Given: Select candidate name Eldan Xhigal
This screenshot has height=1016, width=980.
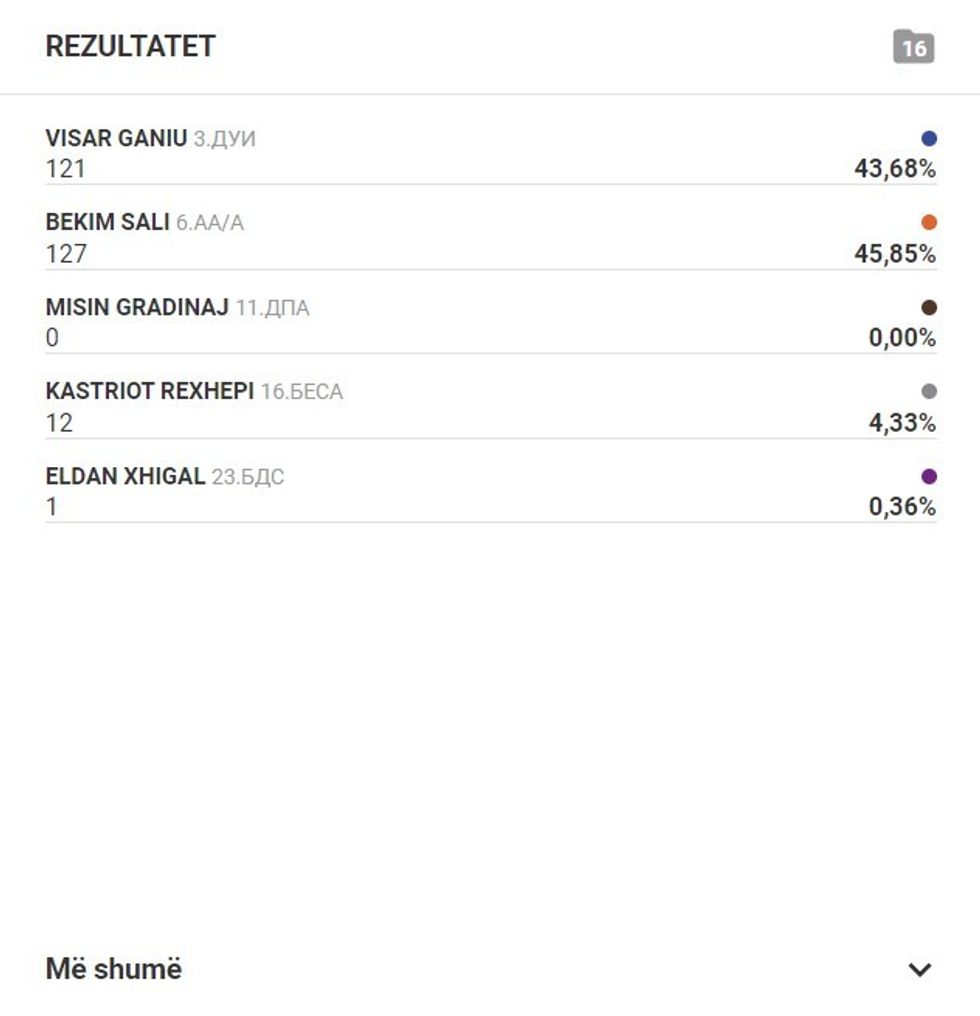Looking at the screenshot, I should (x=125, y=476).
